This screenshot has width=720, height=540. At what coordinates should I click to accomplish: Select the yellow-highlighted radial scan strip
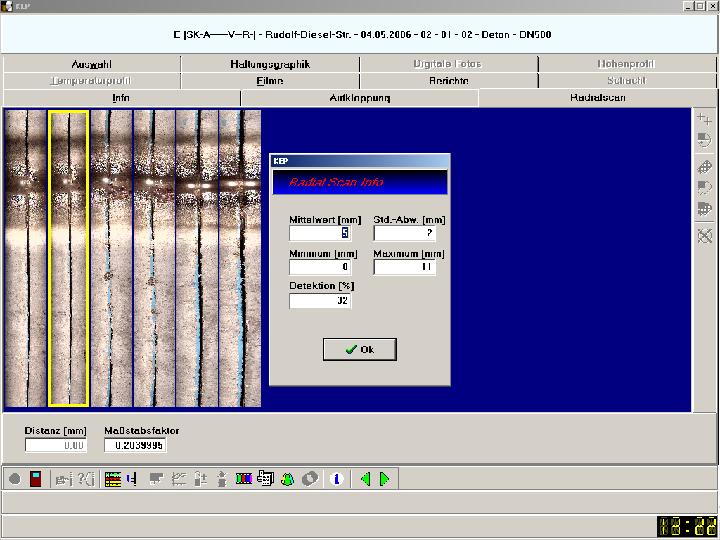[x=69, y=258]
